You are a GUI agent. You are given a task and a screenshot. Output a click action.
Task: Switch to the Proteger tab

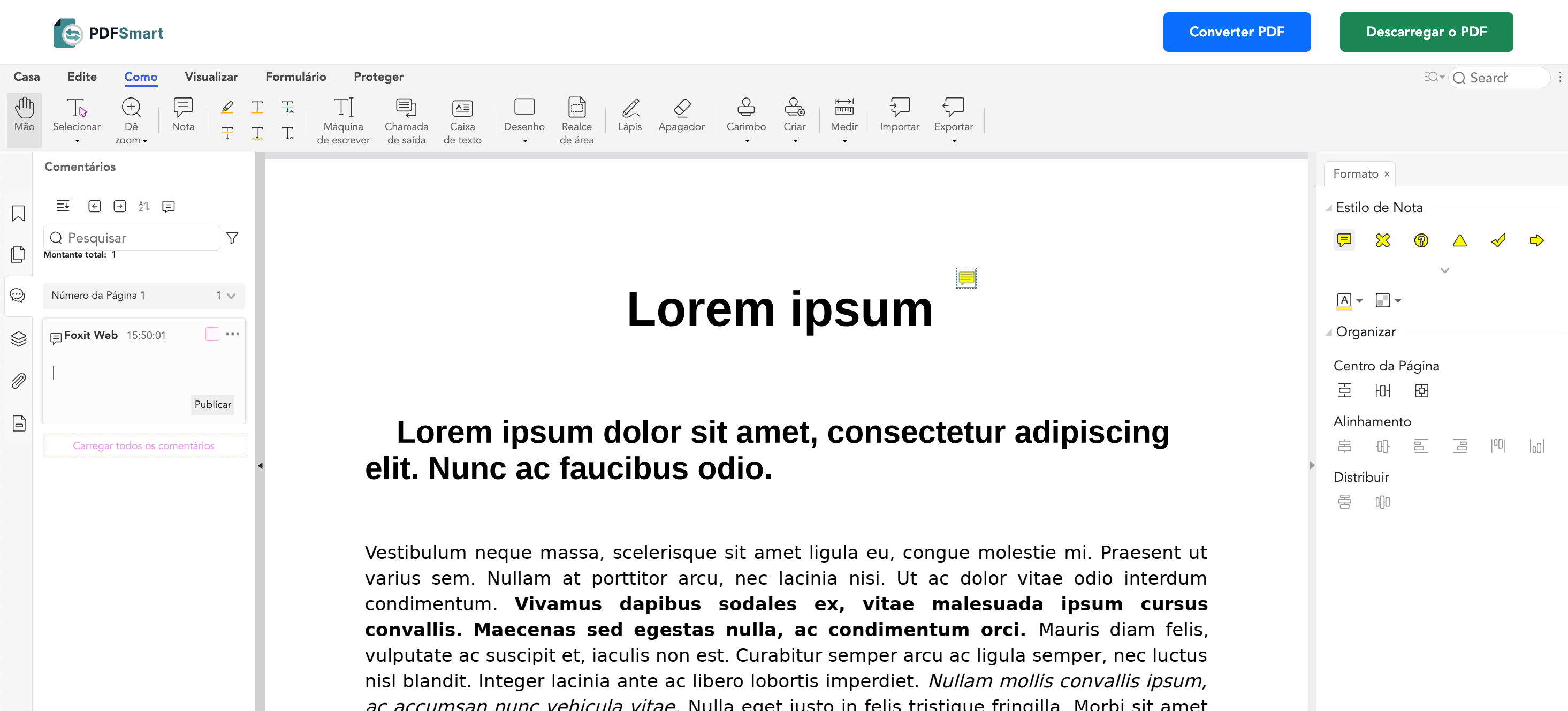[378, 77]
